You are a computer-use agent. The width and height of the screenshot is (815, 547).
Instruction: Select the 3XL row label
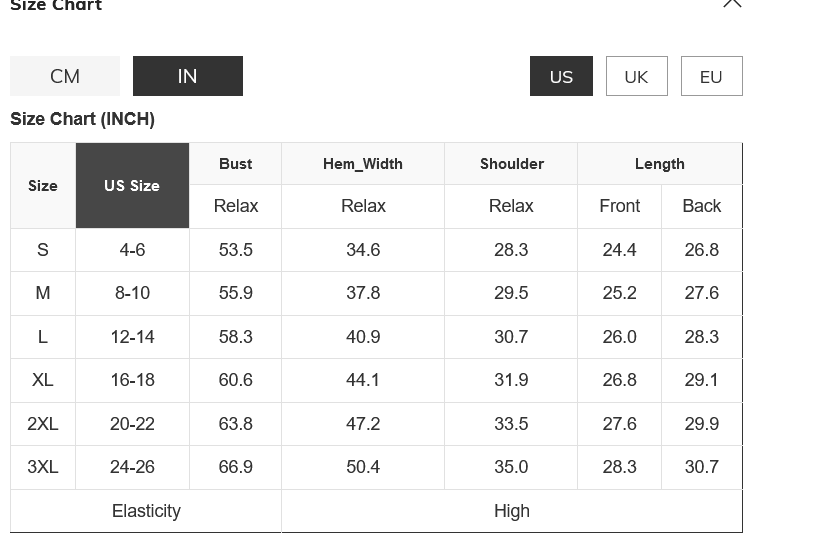[x=43, y=467]
